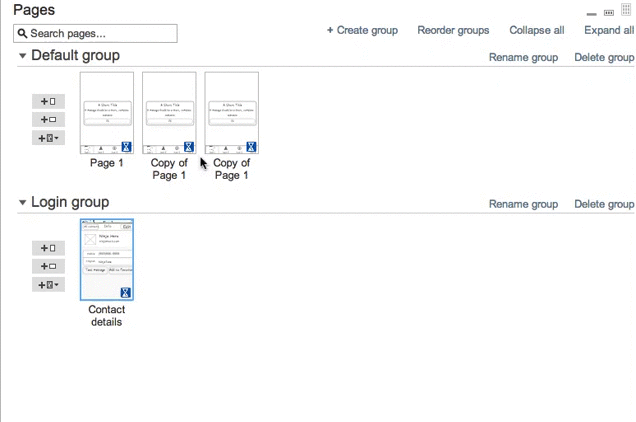This screenshot has height=422, width=636.
Task: Select the Page 1 thumbnail
Action: (107, 112)
